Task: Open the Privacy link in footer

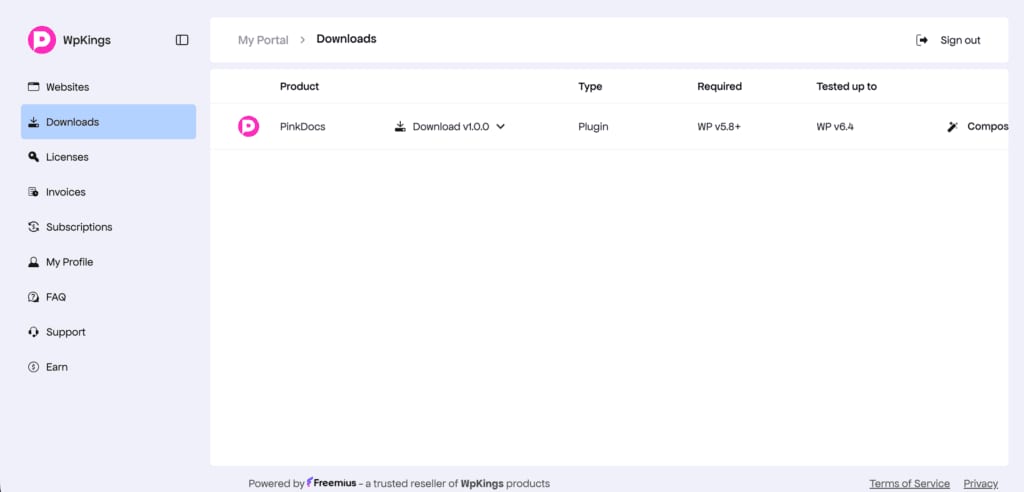Action: point(981,484)
